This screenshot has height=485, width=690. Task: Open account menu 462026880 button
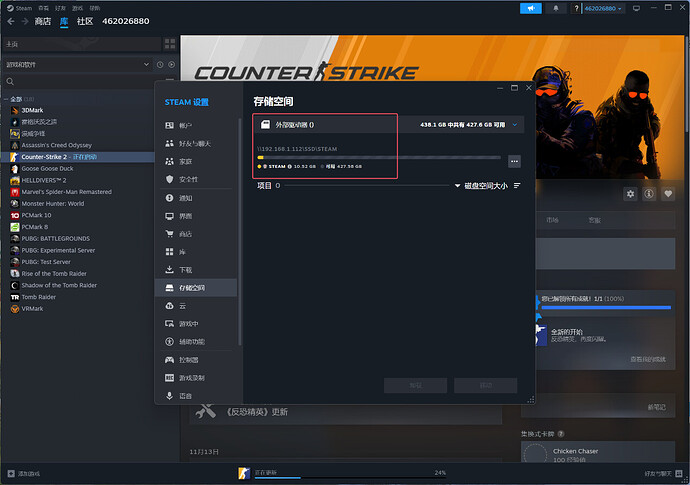[x=604, y=8]
